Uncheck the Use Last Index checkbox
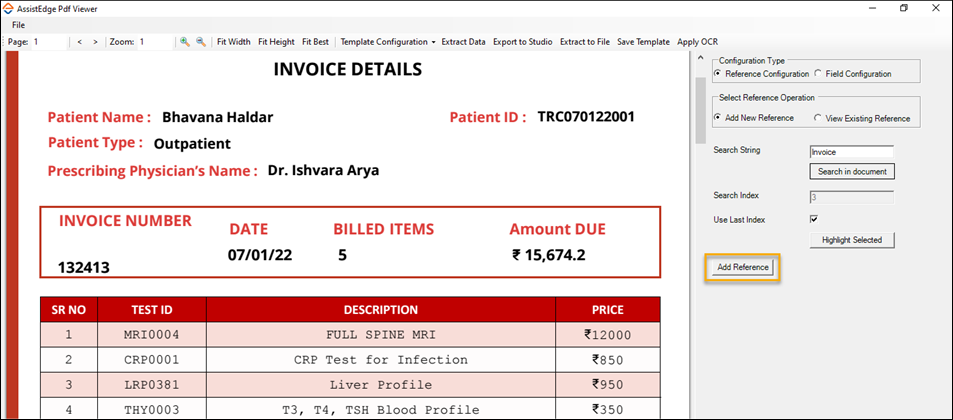Screen dimensions: 953x420 coord(814,219)
